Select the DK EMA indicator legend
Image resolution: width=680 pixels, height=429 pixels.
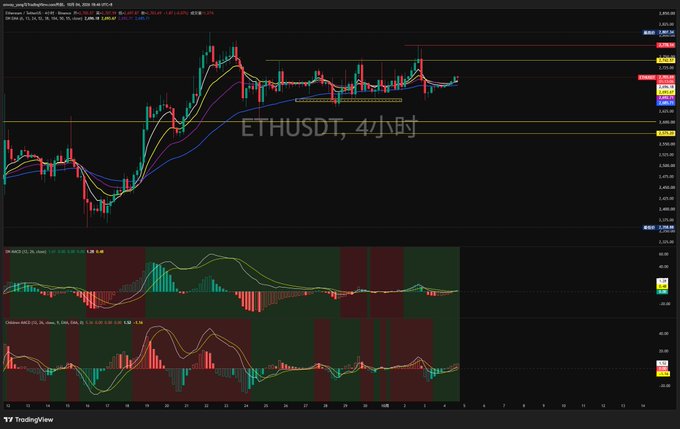click(43, 19)
